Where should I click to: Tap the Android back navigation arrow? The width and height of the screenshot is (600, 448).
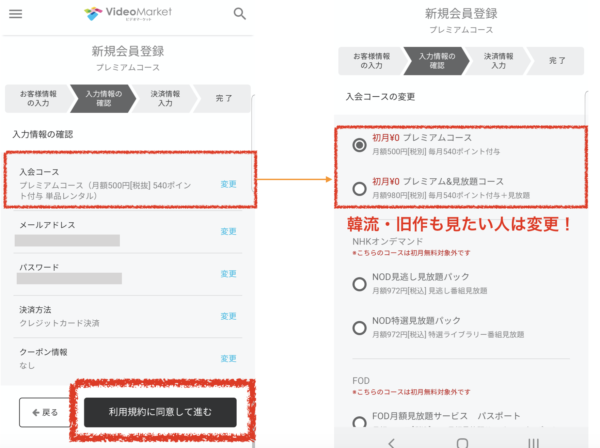pyautogui.click(x=391, y=443)
